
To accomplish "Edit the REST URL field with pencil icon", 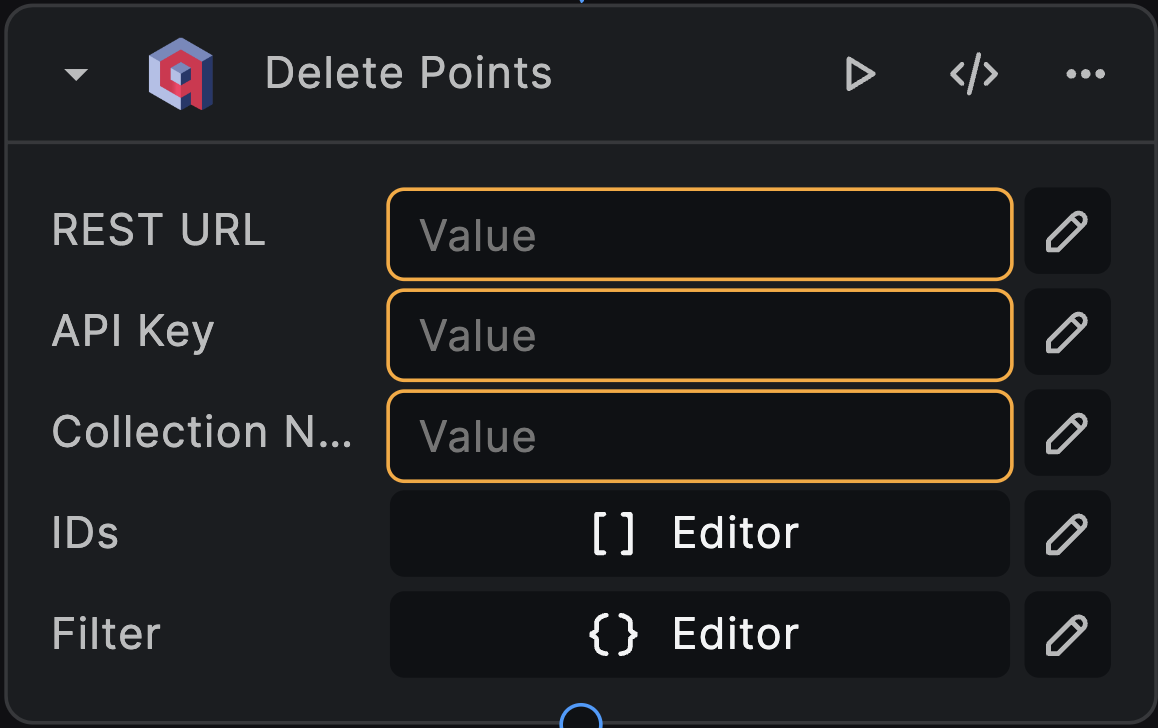I will click(x=1067, y=231).
